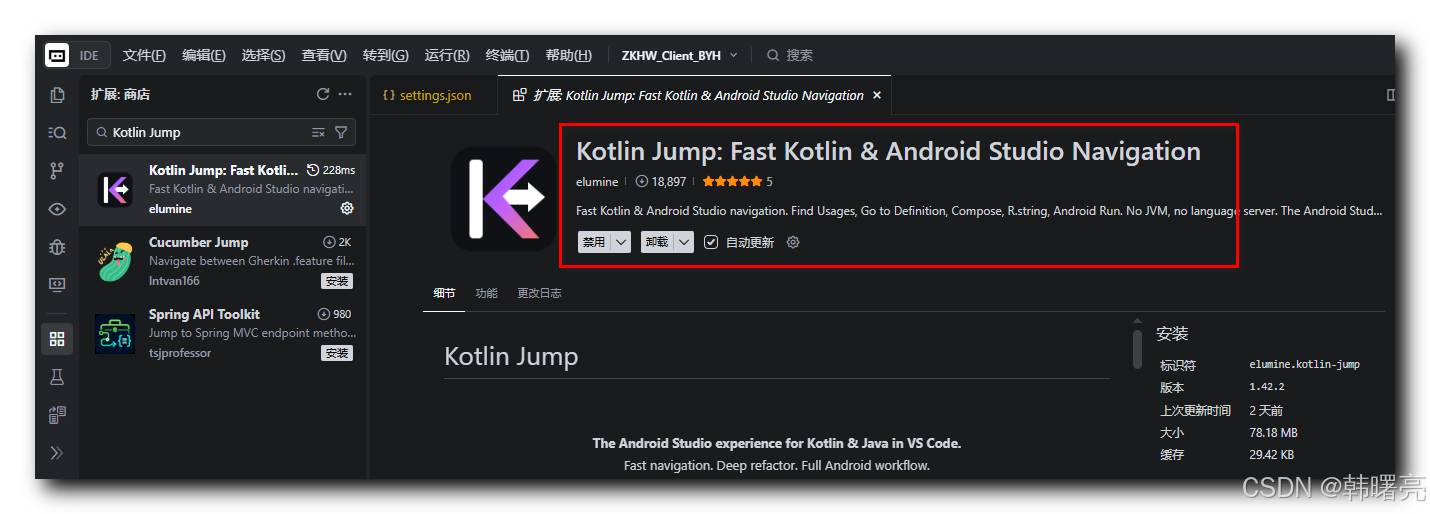Click the 18,897 install count
The width and height of the screenshot is (1430, 514).
click(661, 182)
